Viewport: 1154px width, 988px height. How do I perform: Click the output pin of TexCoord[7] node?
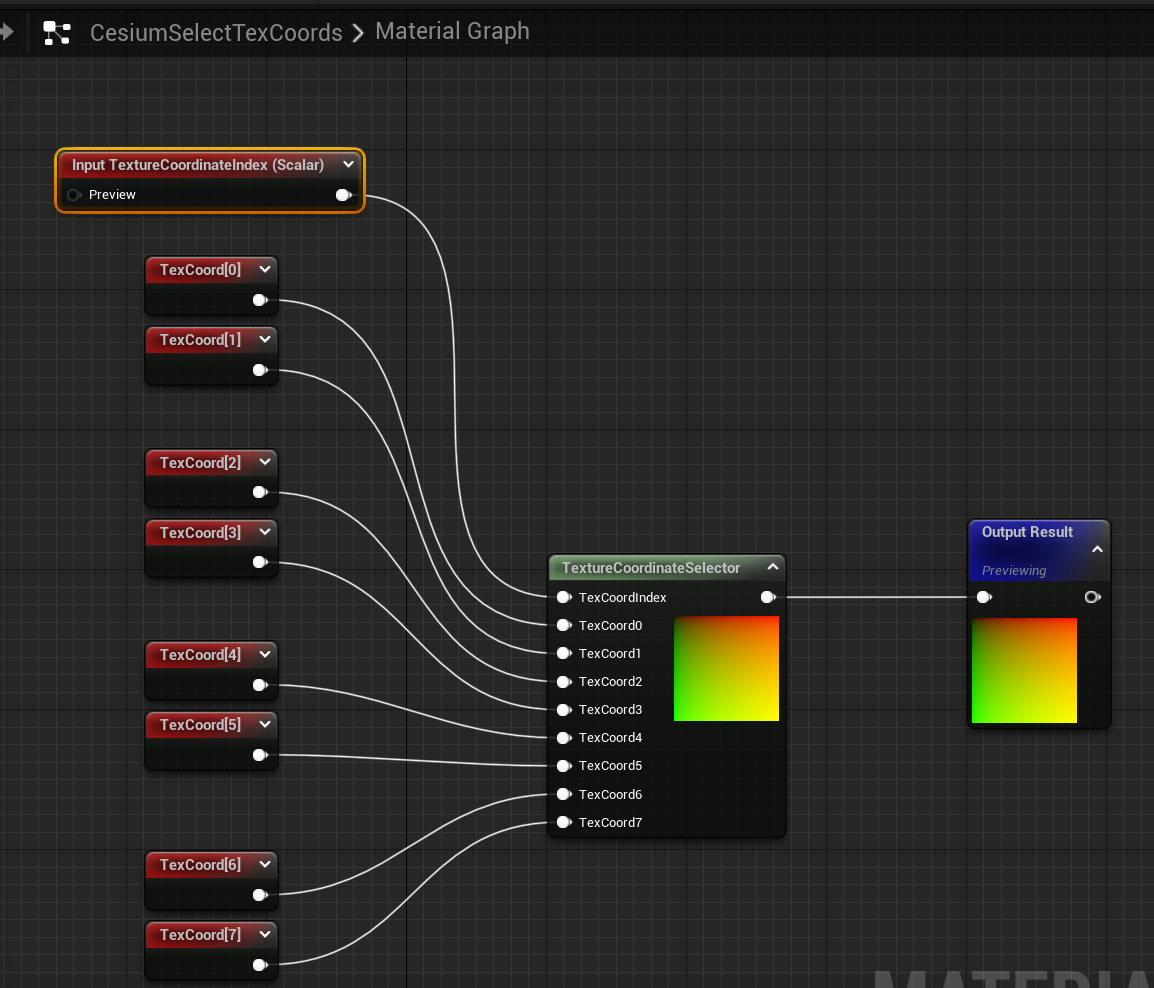click(261, 965)
